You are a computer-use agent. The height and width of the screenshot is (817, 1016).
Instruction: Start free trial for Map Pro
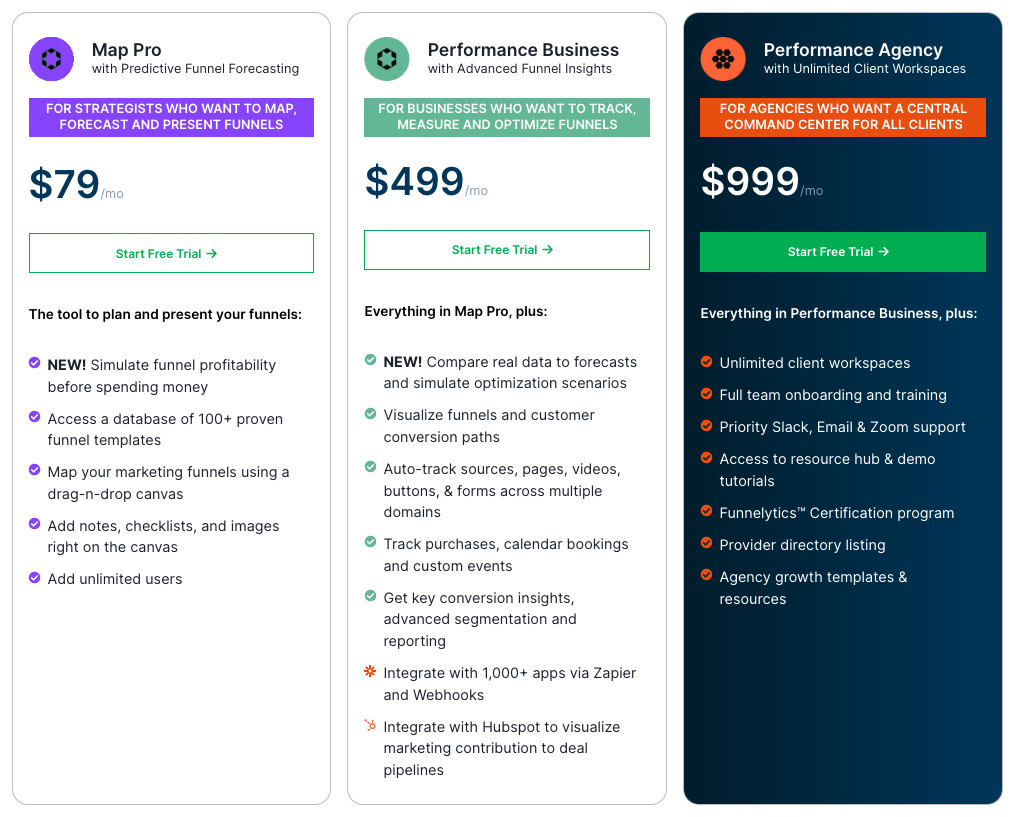click(x=171, y=253)
